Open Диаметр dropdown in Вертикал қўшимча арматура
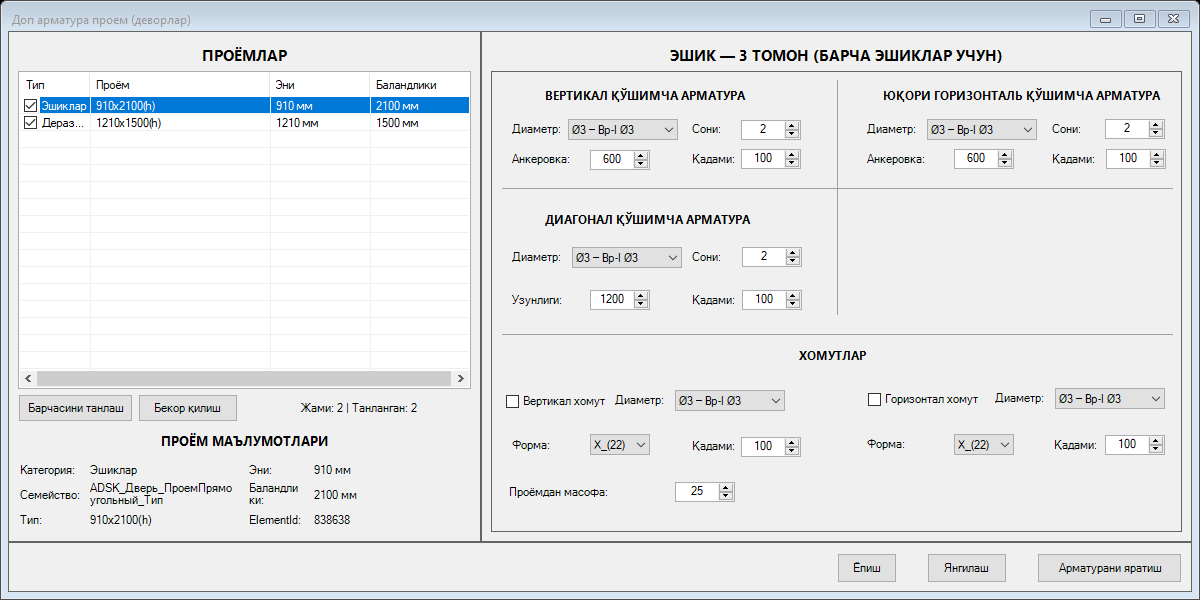Image resolution: width=1200 pixels, height=600 pixels. coord(622,129)
